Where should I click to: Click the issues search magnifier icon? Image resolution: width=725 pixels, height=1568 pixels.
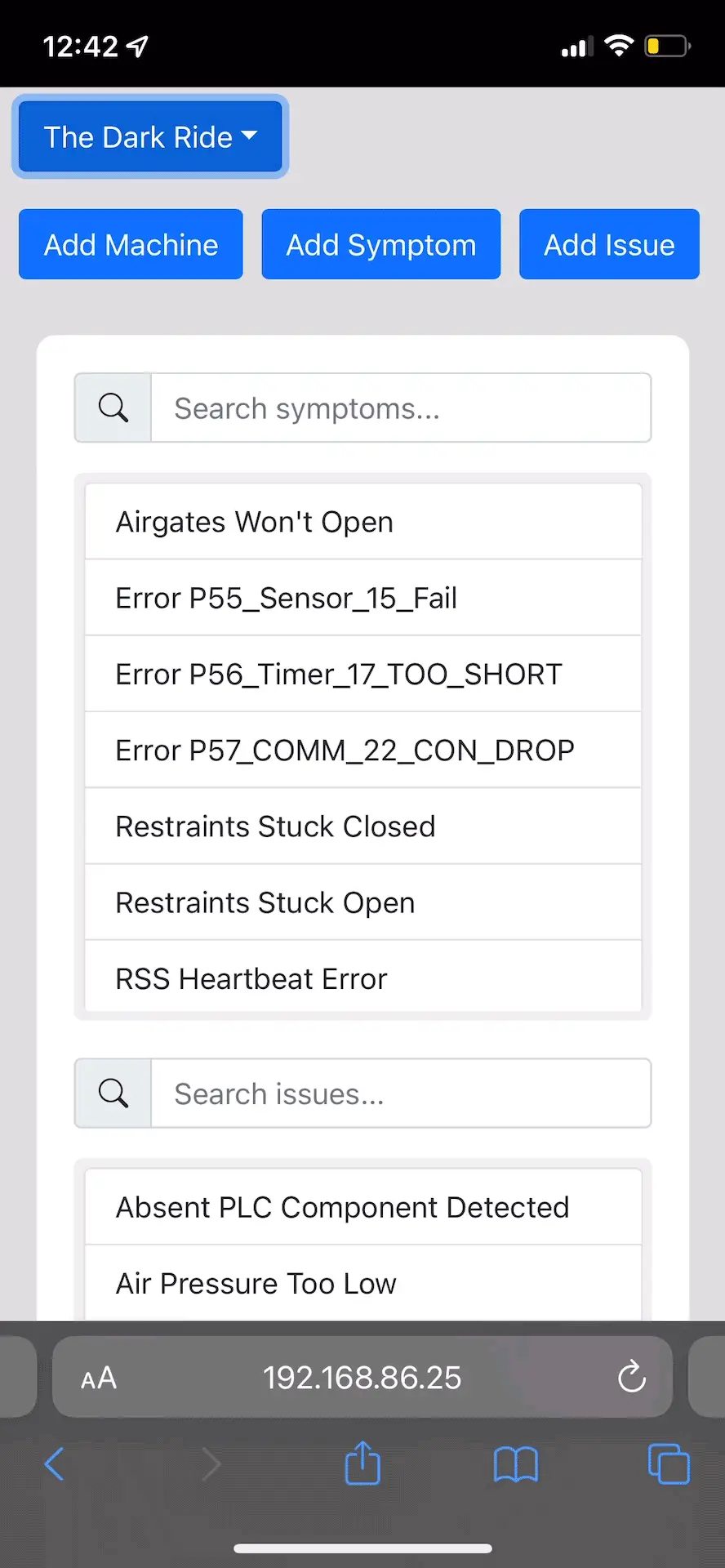pyautogui.click(x=112, y=1094)
